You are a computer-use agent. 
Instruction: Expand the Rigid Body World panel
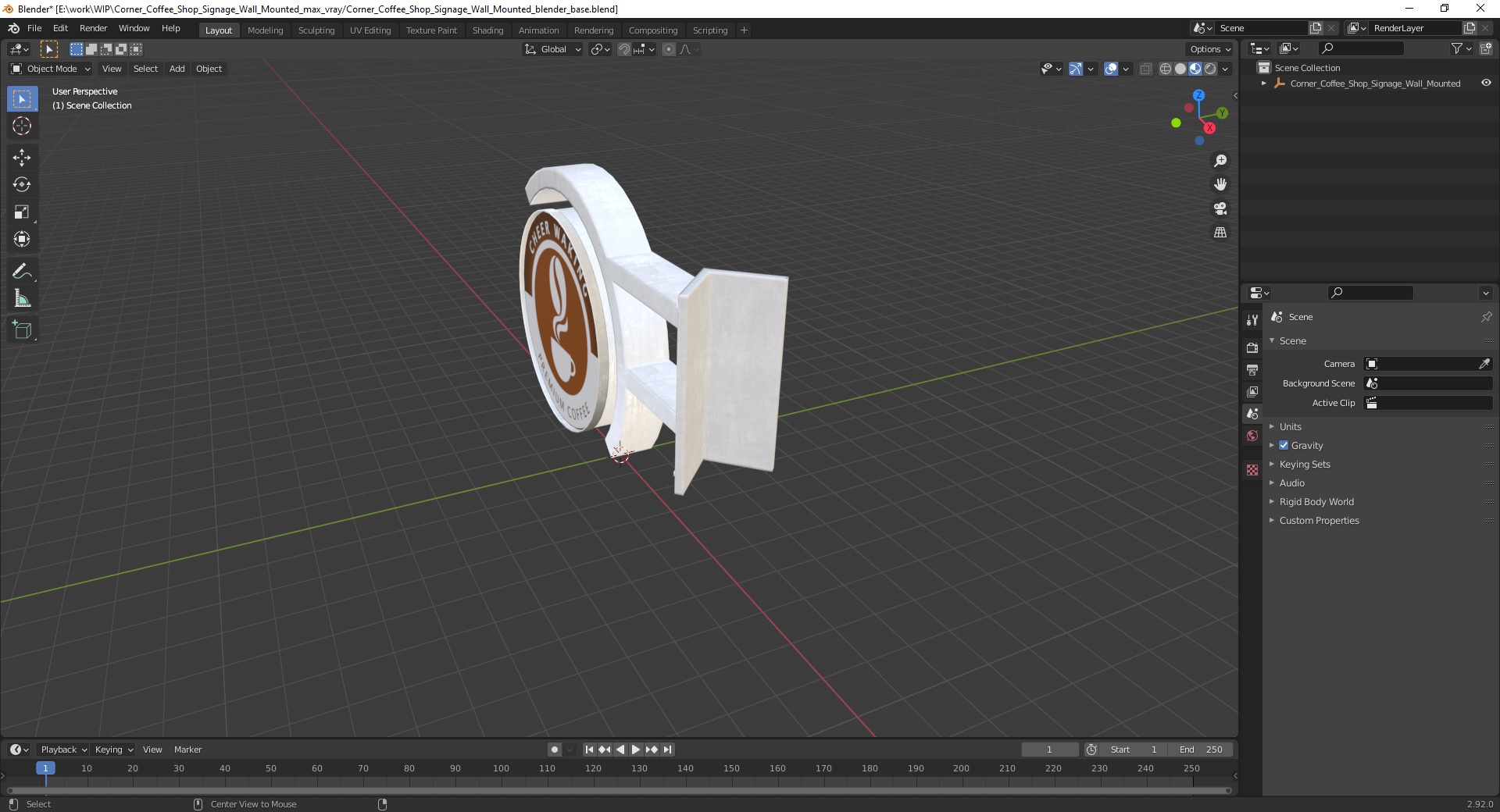tap(1316, 501)
